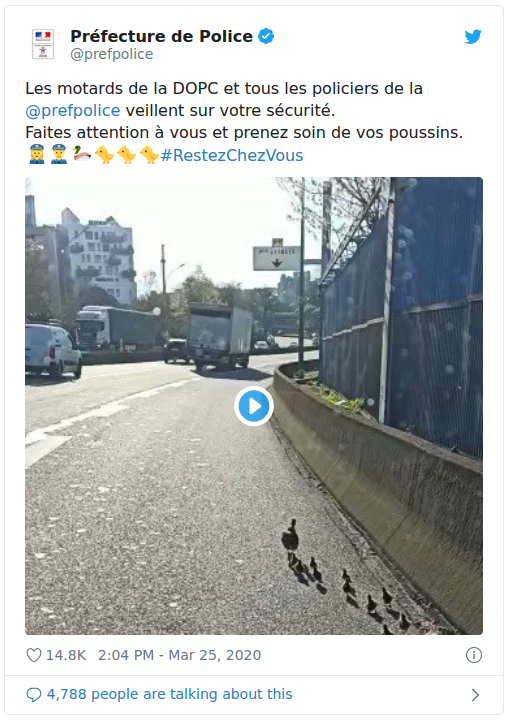
Task: Expand the conversation via right chevron arrow
Action: (475, 695)
